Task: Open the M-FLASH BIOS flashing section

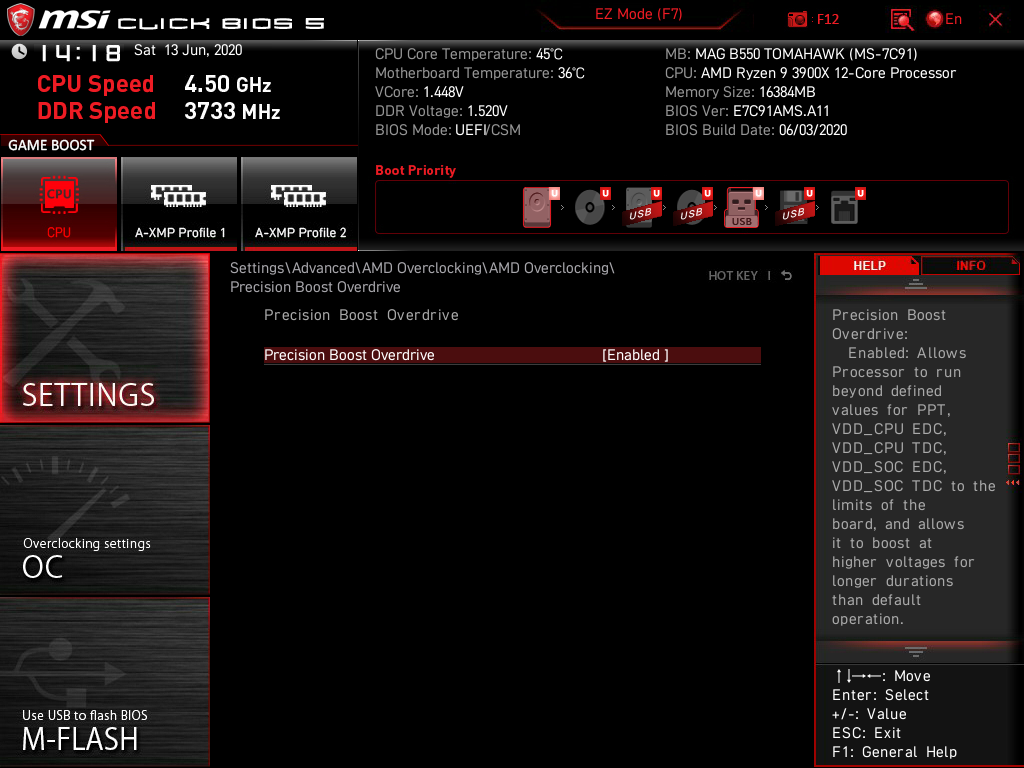Action: (x=104, y=682)
